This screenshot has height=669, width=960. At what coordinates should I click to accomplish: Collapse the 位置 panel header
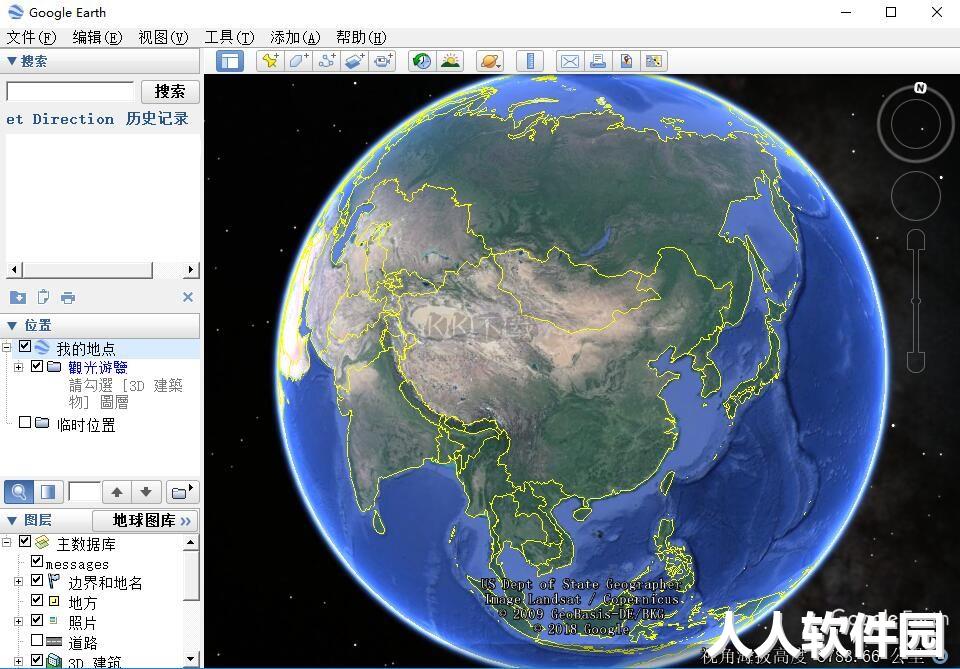100,326
